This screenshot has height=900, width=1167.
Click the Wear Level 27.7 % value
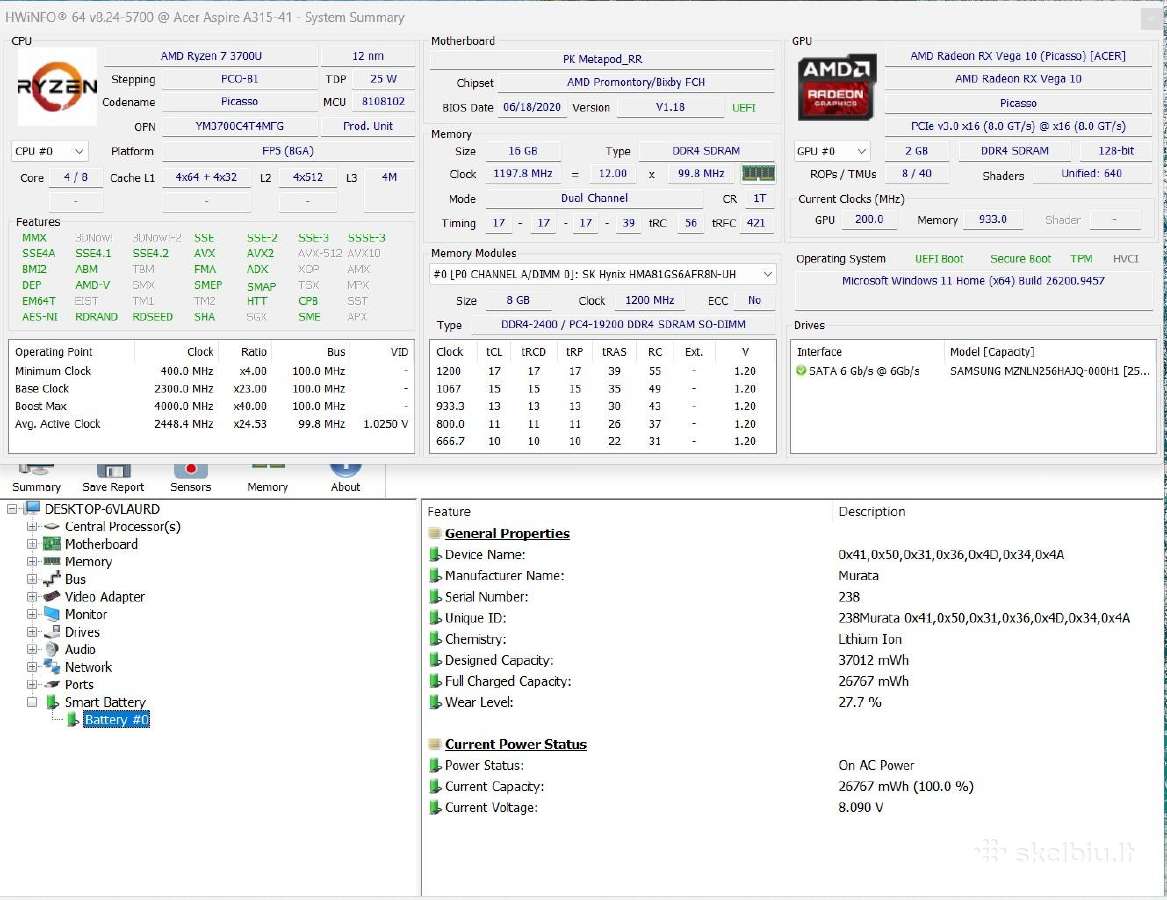pos(860,702)
